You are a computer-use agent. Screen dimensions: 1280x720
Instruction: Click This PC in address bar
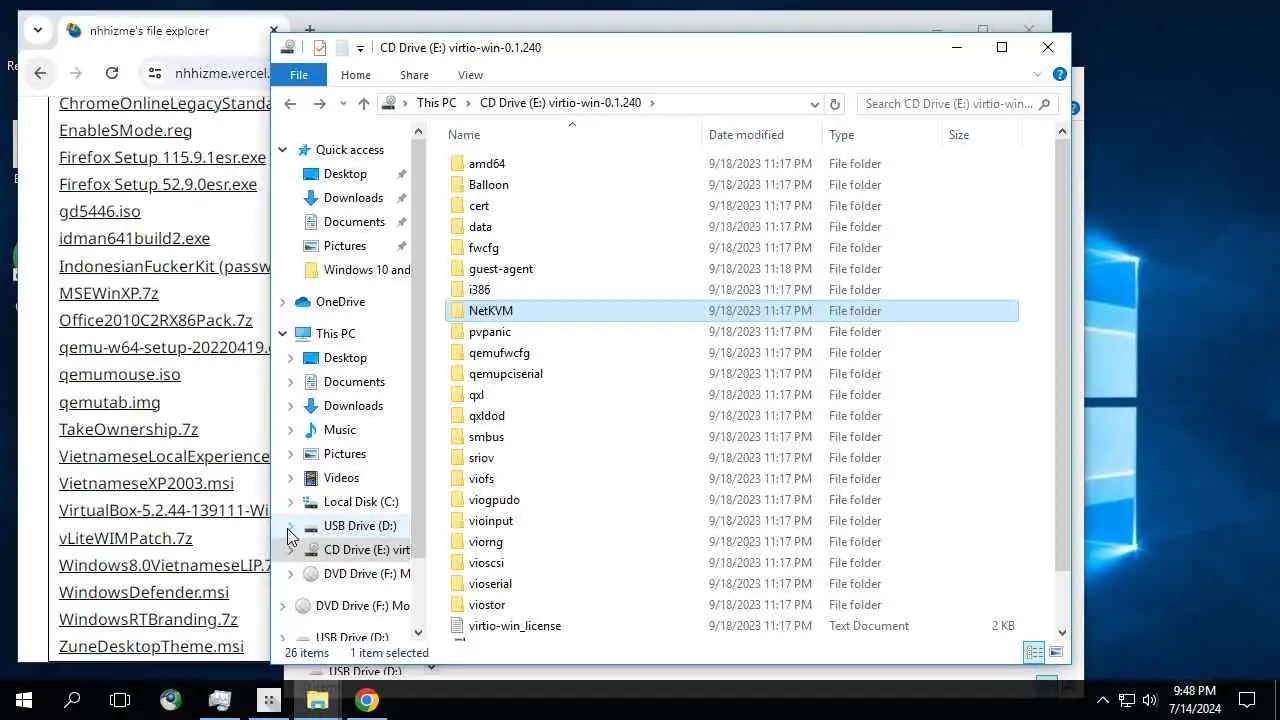pos(436,103)
